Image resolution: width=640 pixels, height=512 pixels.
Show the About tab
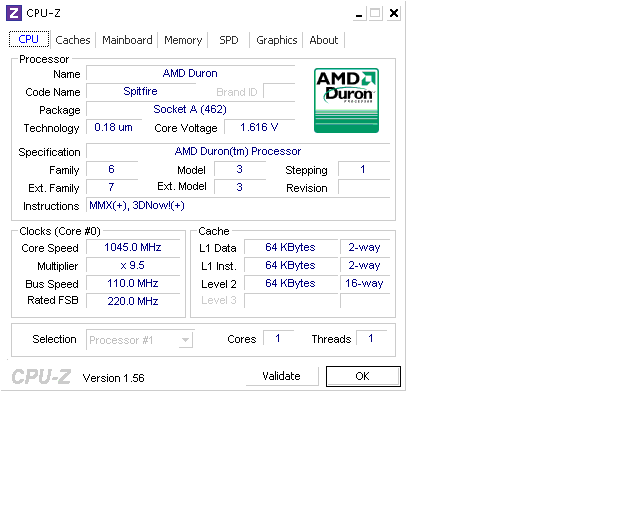324,40
